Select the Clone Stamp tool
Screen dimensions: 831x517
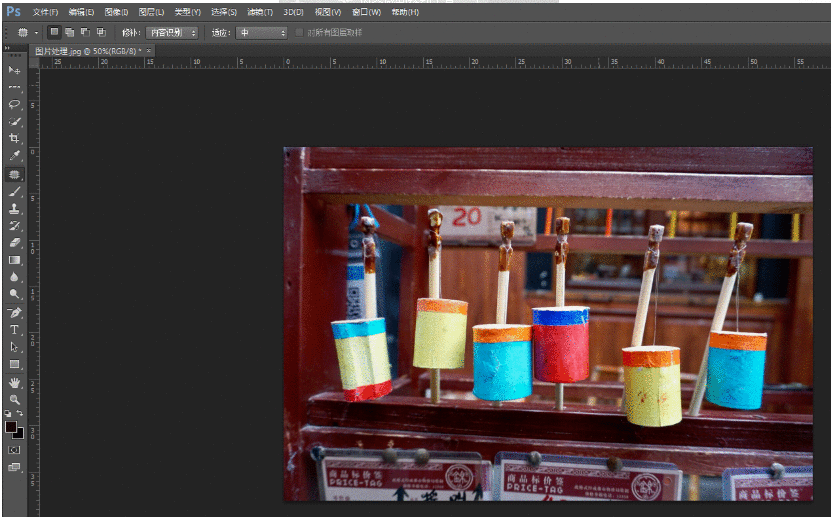(x=14, y=208)
